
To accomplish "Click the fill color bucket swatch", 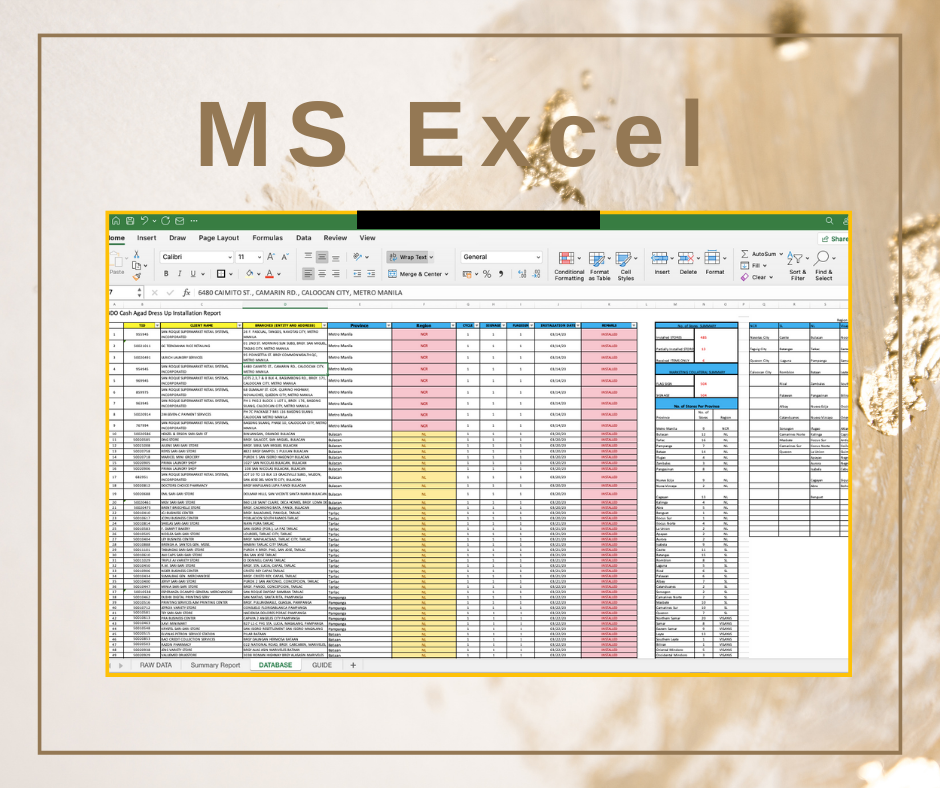I will pyautogui.click(x=249, y=274).
